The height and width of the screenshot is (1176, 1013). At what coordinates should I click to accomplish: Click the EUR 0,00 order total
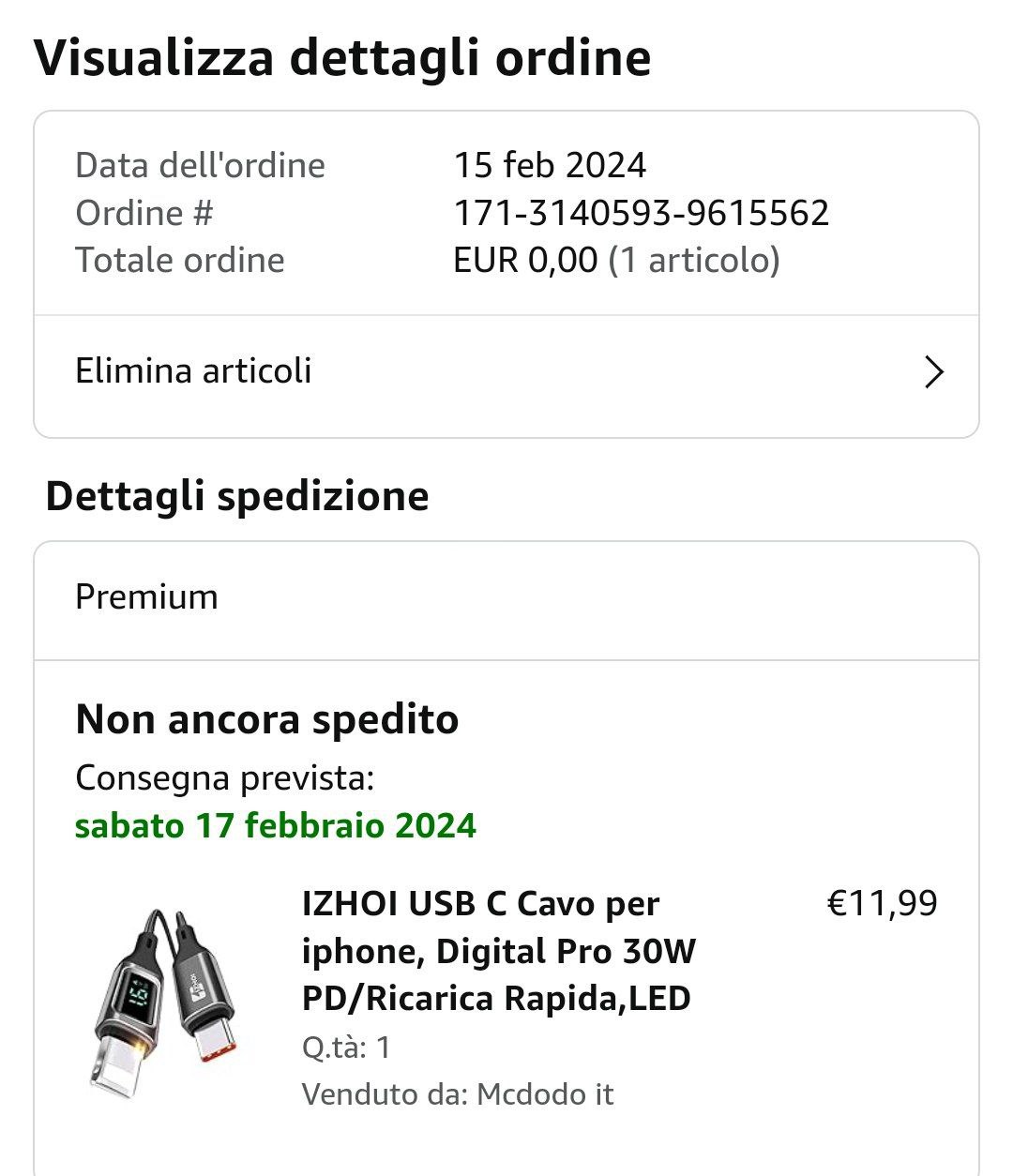point(525,260)
